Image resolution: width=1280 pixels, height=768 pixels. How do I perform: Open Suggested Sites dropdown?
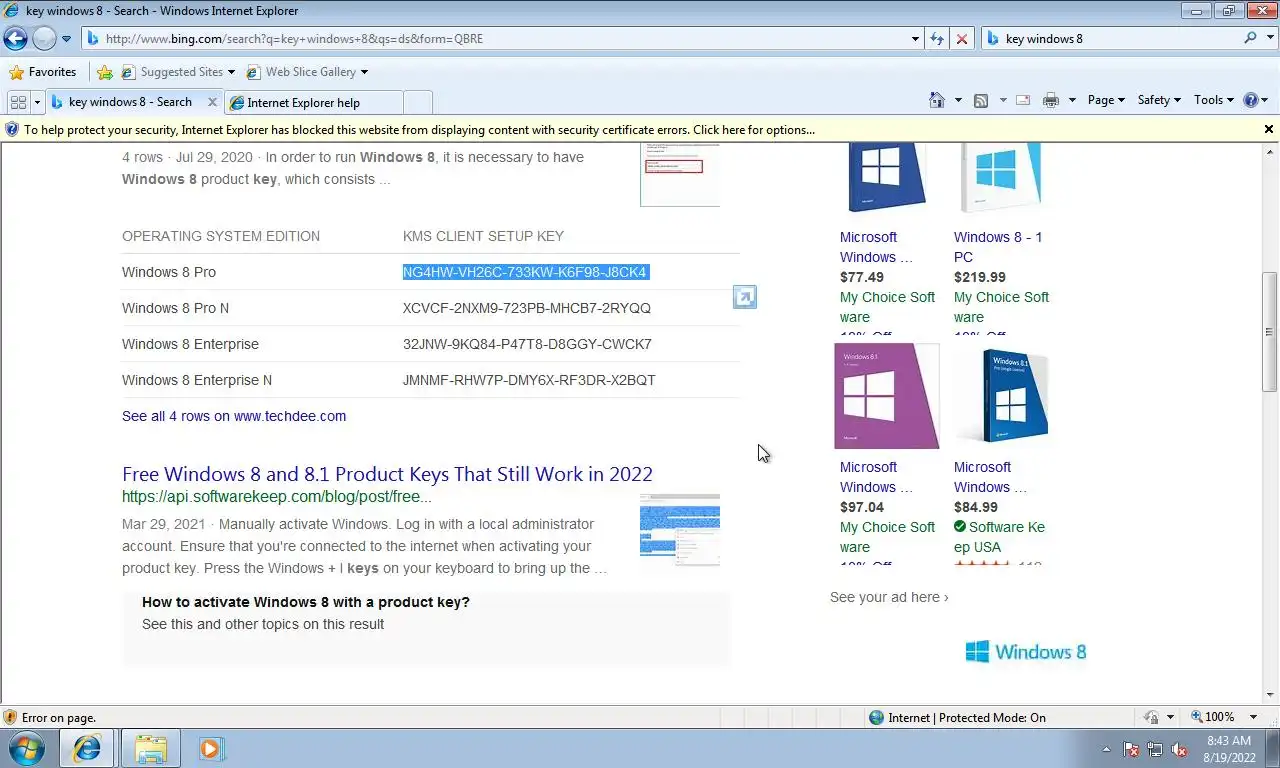pyautogui.click(x=178, y=72)
